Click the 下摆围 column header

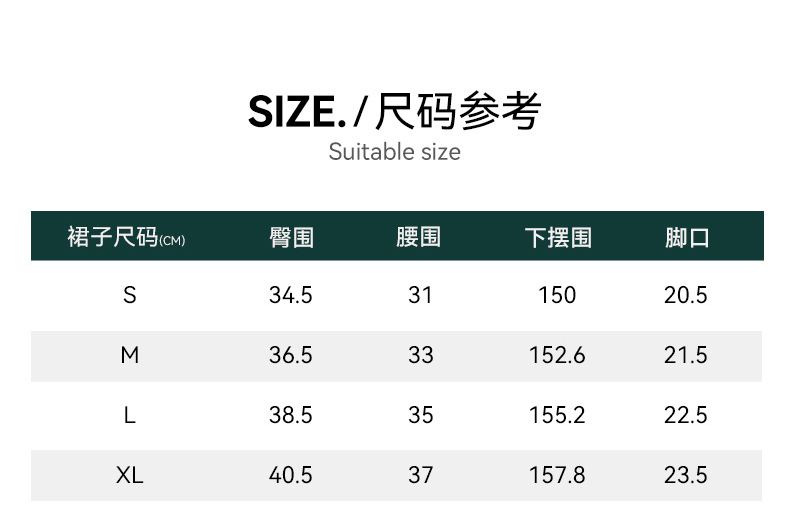557,238
